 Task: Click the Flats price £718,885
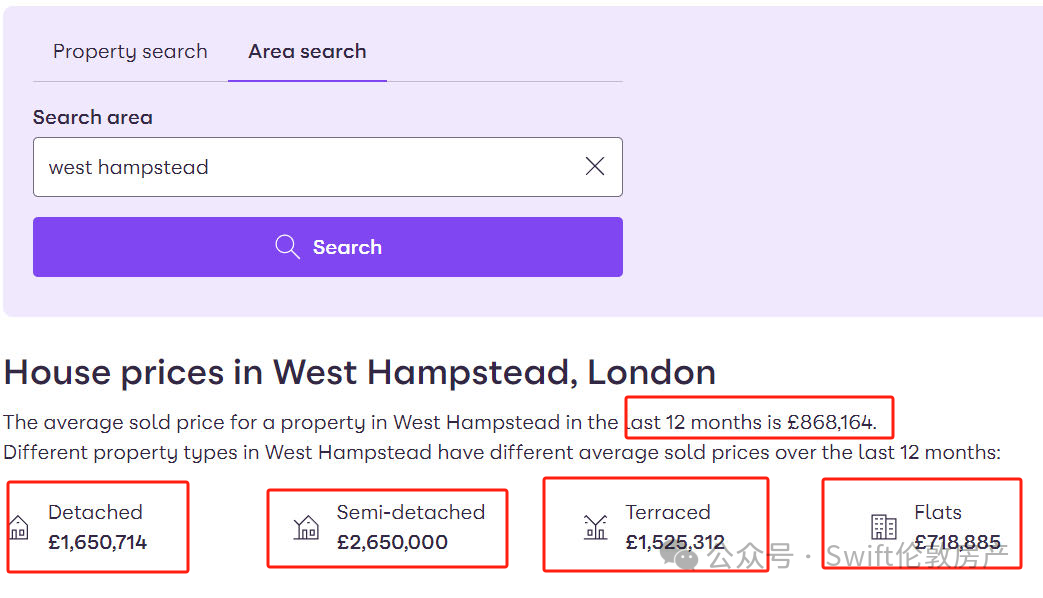(957, 542)
